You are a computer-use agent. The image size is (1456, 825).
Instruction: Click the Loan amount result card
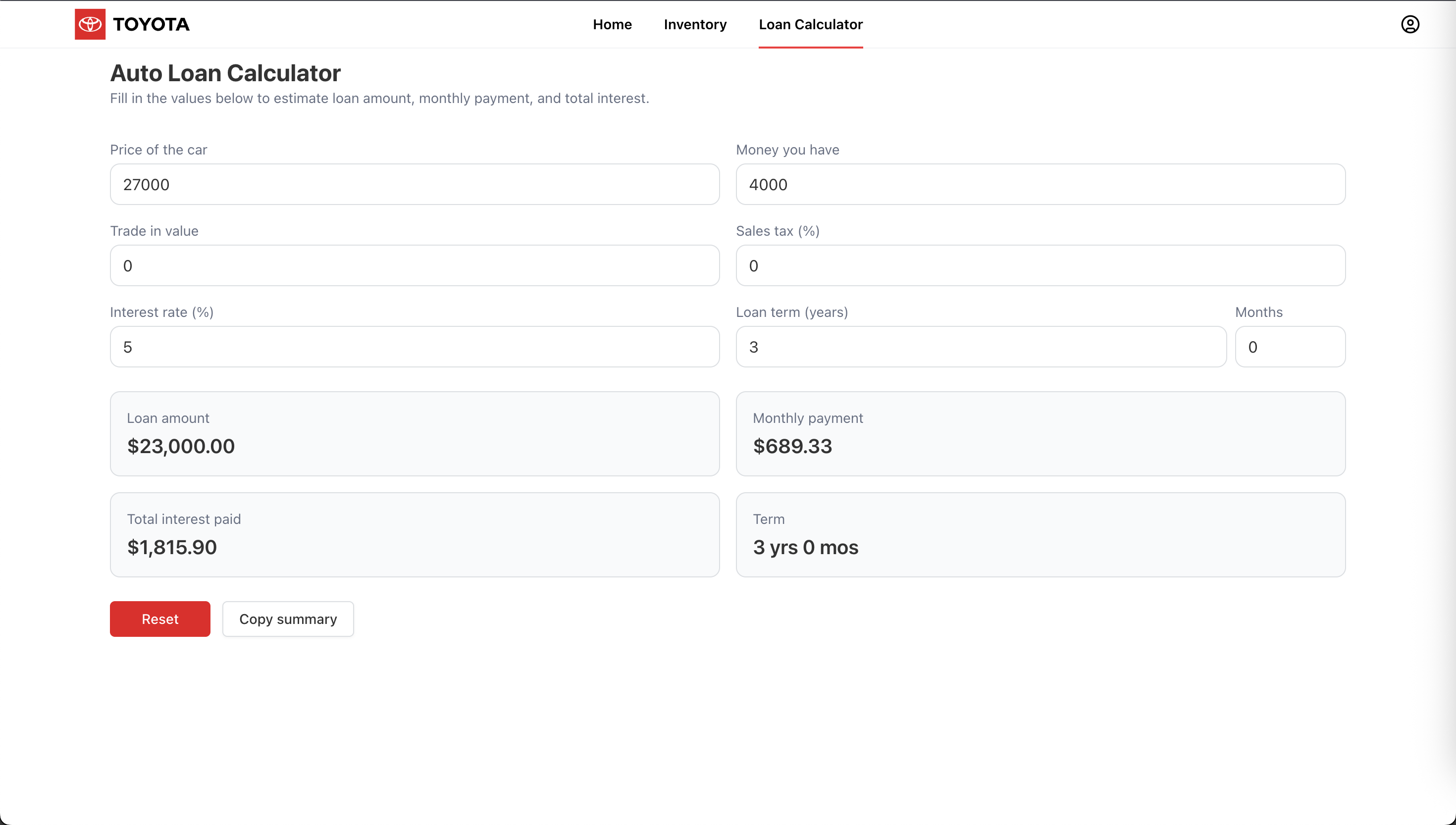tap(414, 433)
